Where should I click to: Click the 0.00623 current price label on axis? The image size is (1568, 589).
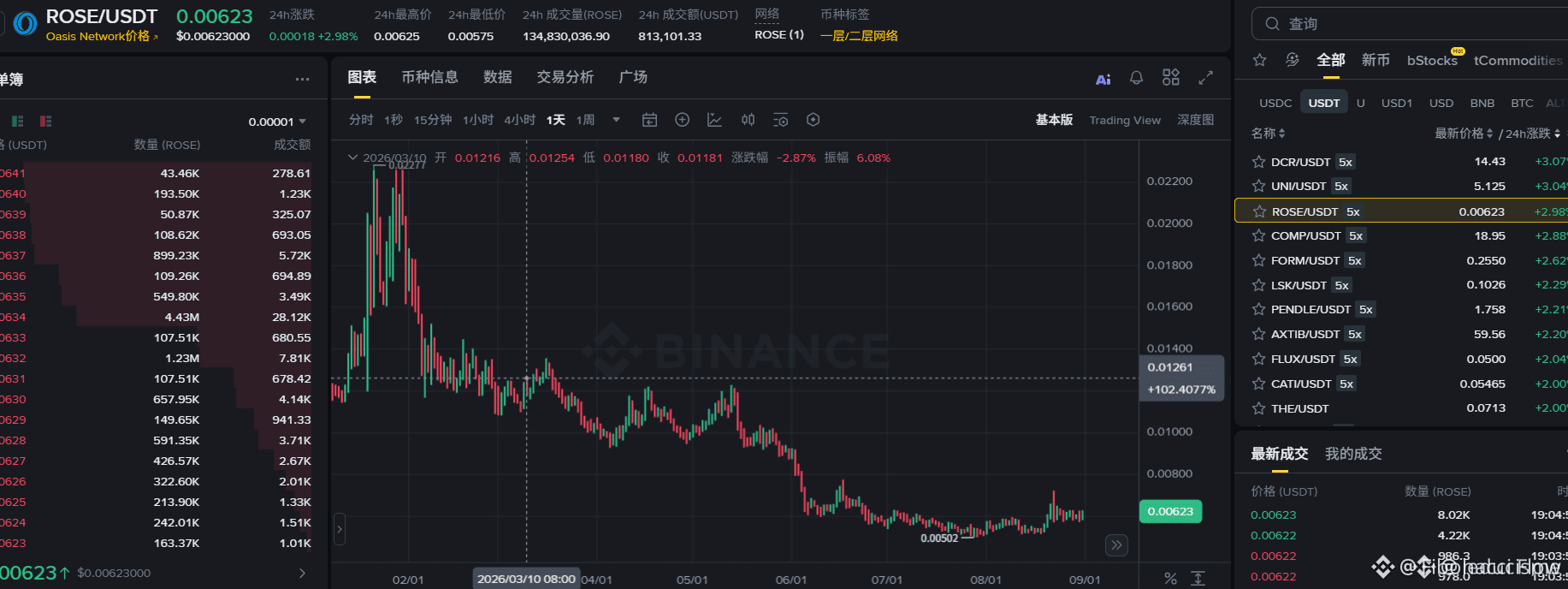point(1170,511)
